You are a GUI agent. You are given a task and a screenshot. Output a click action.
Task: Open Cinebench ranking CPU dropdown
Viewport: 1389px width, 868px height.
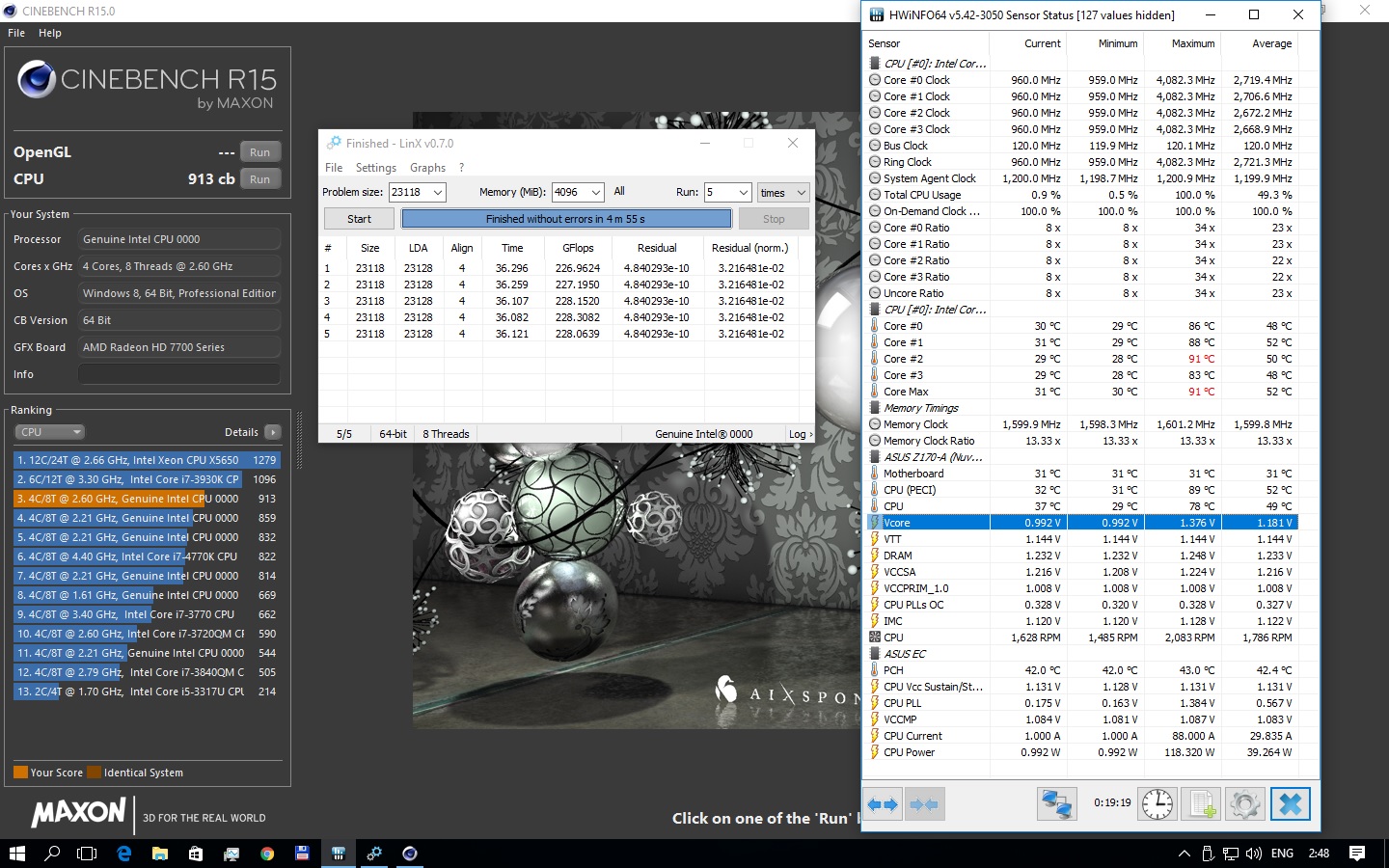(50, 432)
